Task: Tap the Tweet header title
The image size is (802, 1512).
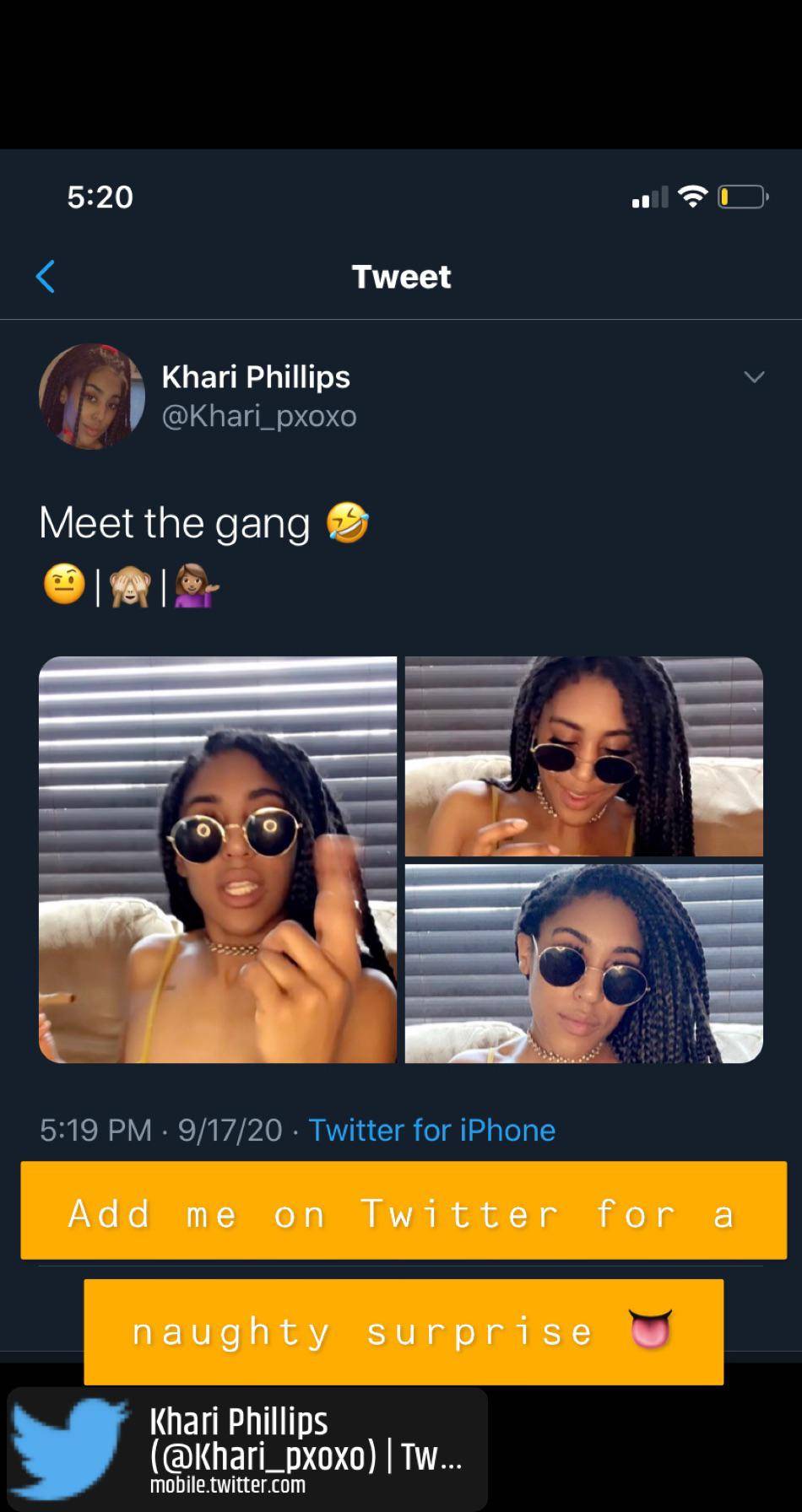Action: (x=402, y=277)
